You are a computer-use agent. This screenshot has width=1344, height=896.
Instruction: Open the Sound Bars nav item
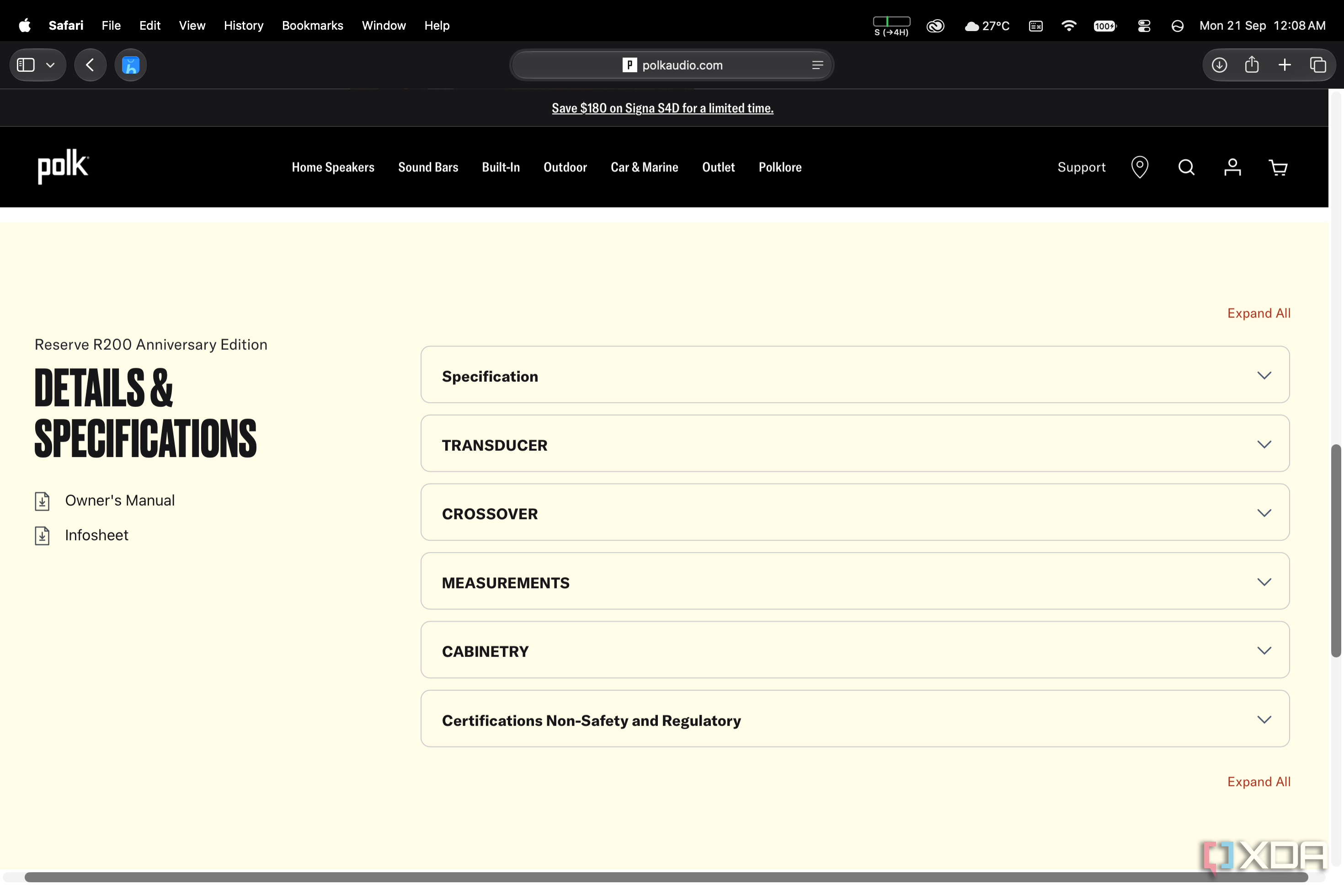pos(428,167)
